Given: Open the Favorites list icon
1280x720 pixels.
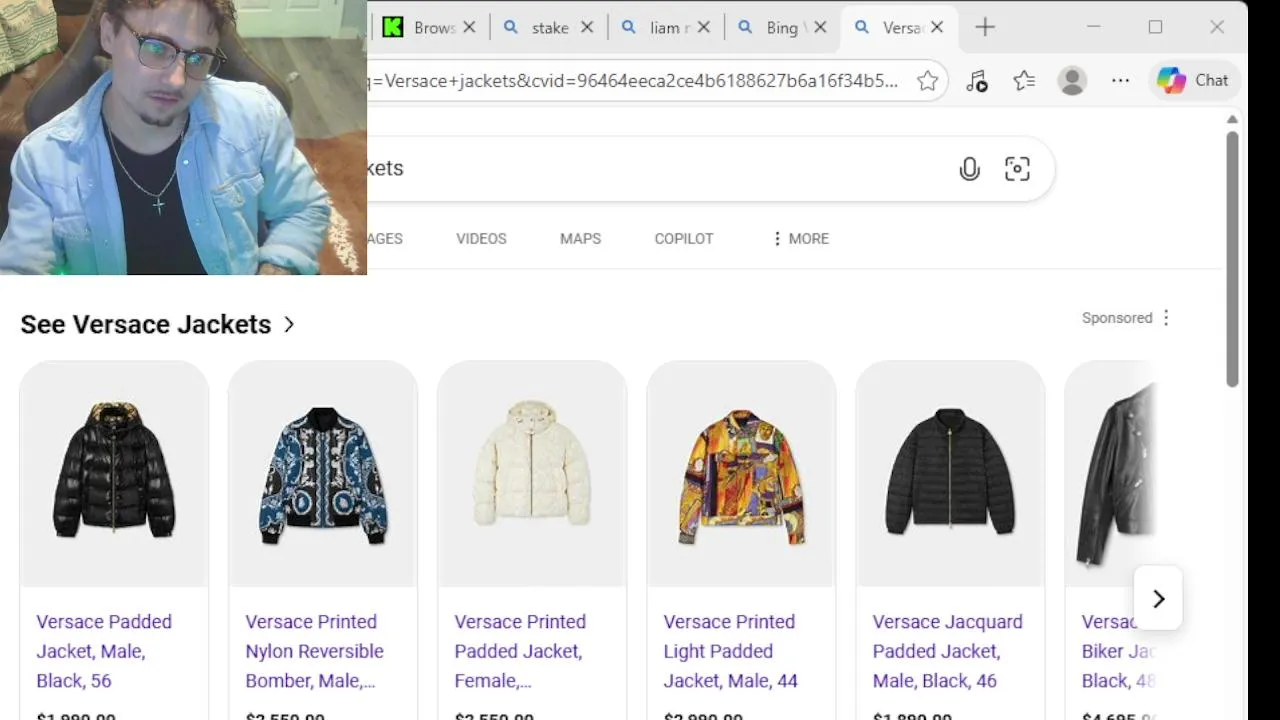Looking at the screenshot, I should point(1024,81).
